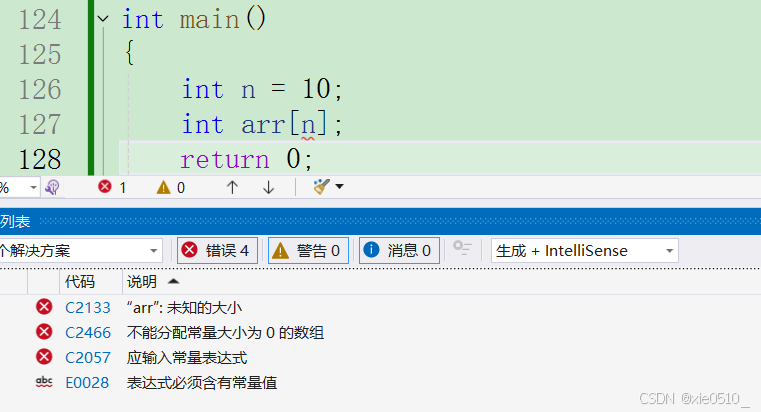Click line number 126 in gutter
Viewport: 761px width, 412px height.
click(x=40, y=90)
